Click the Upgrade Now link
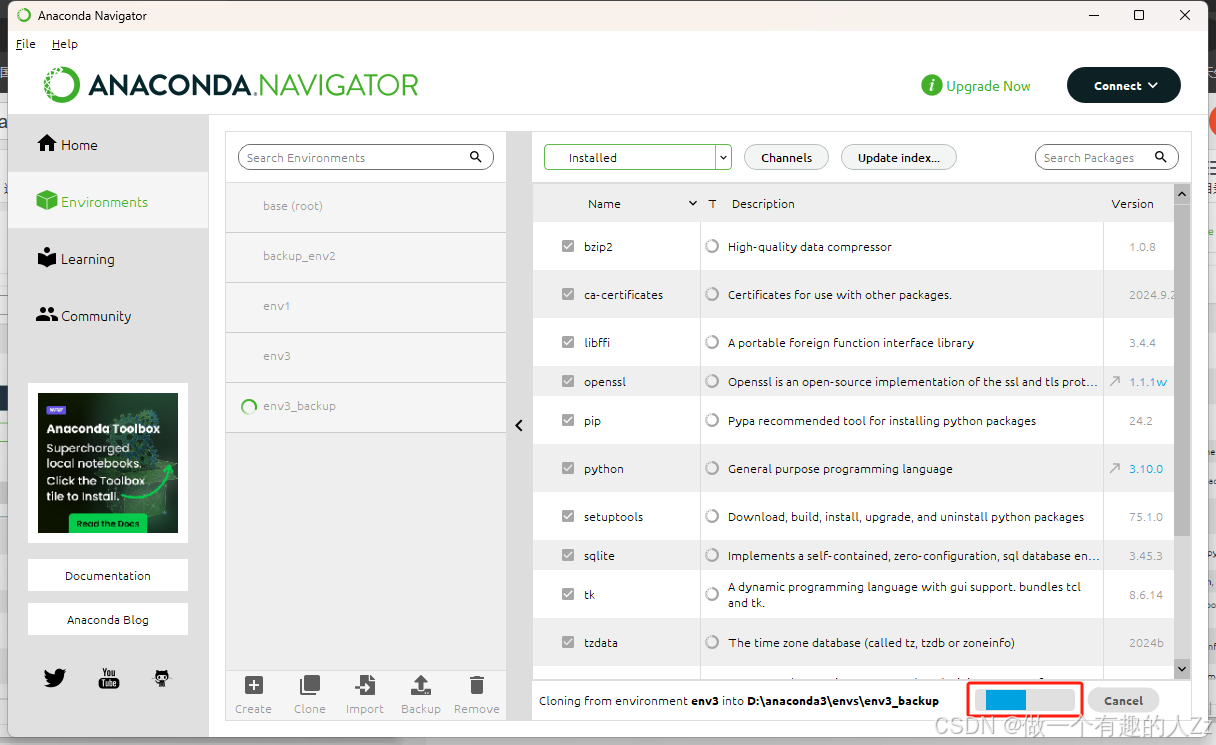The height and width of the screenshot is (745, 1216). click(988, 86)
